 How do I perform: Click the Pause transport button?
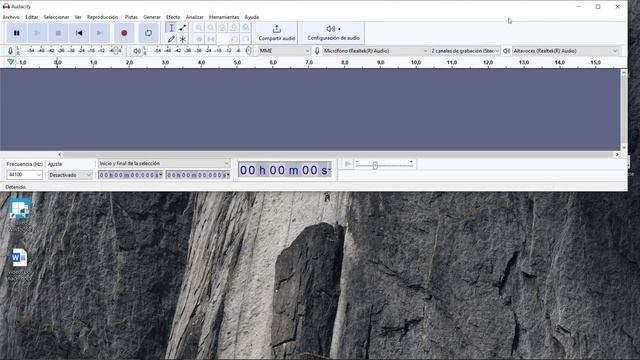click(17, 33)
